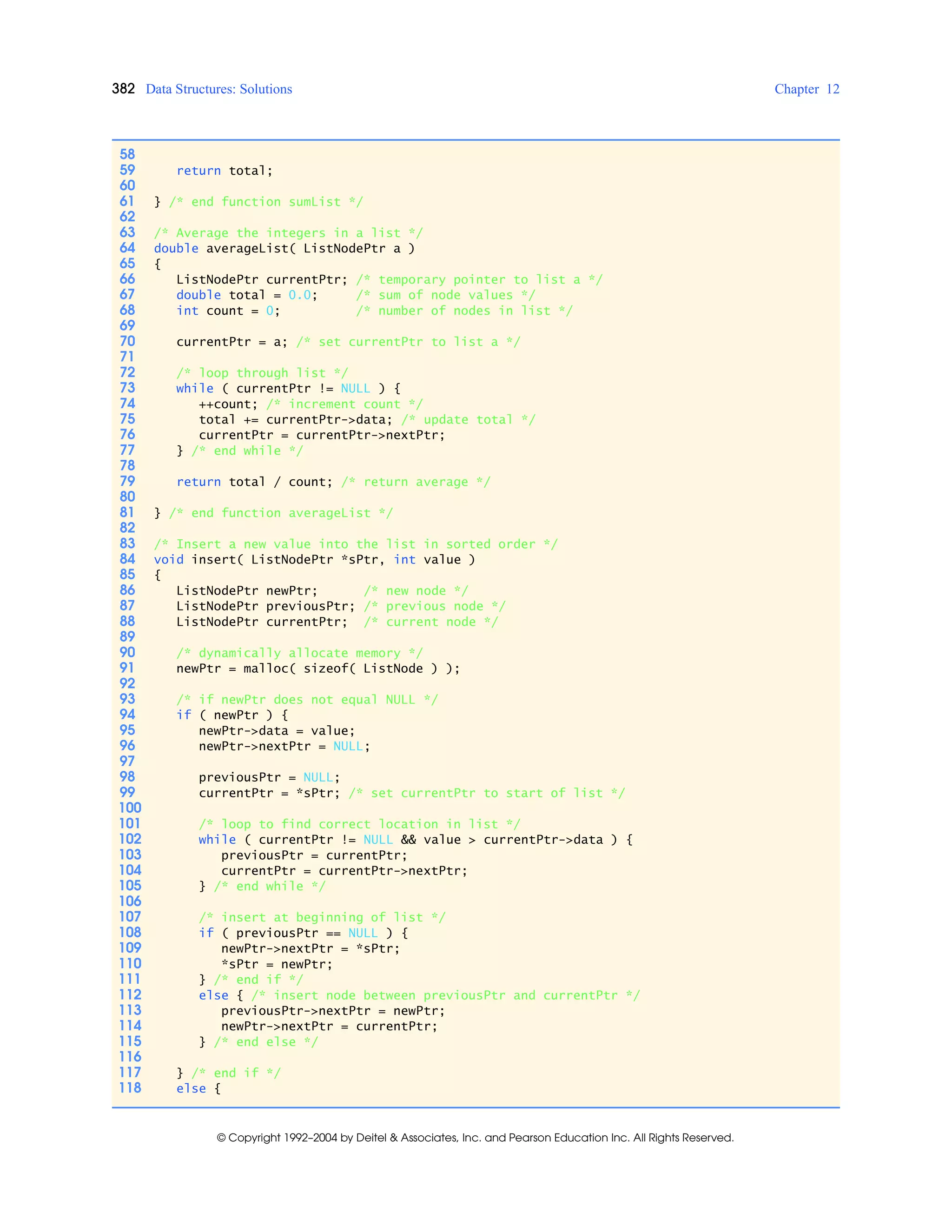Select 'while ( currentPtr != NULL ) {' on line 73
The height and width of the screenshot is (1232, 952).
coord(288,389)
